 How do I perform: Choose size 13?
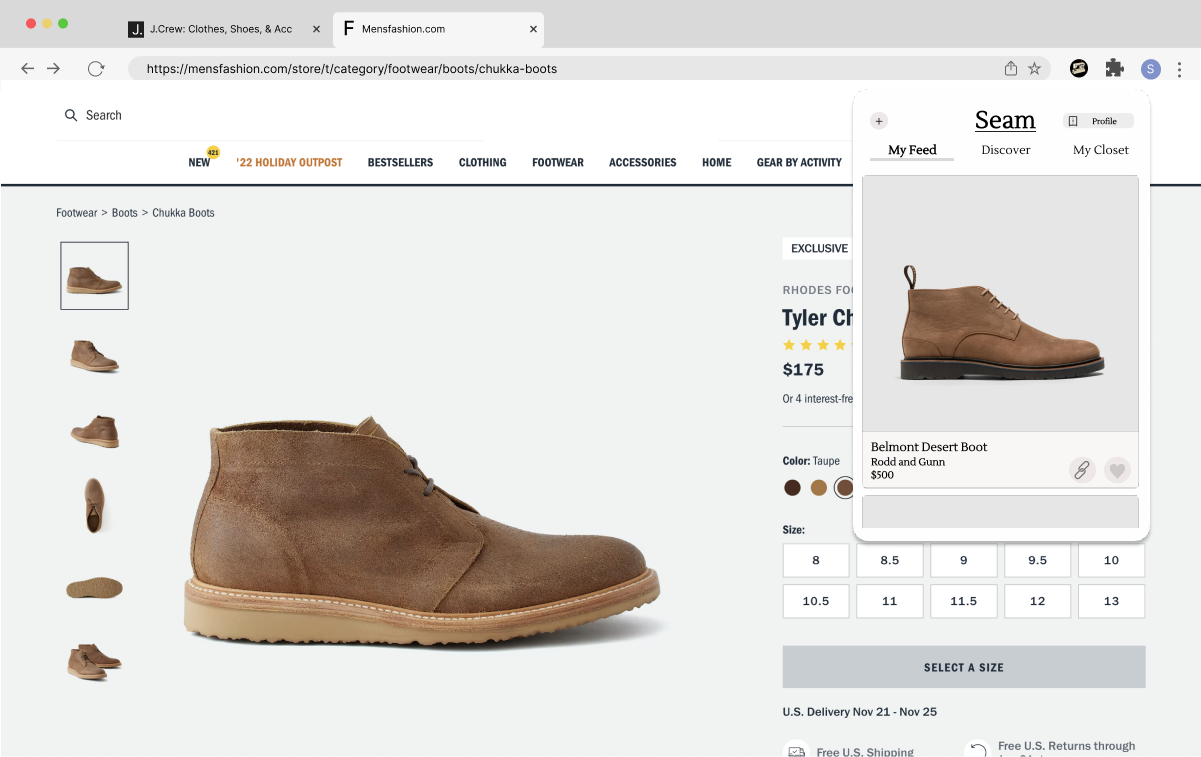coord(1112,601)
